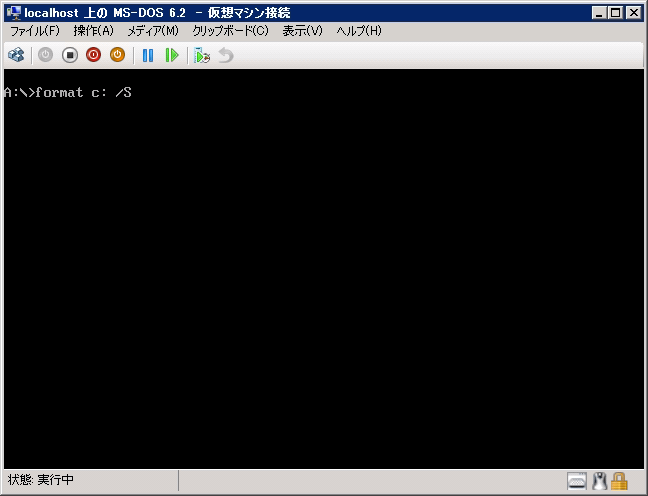Open the 操作(A) menu
This screenshot has height=496, width=648.
pos(93,31)
